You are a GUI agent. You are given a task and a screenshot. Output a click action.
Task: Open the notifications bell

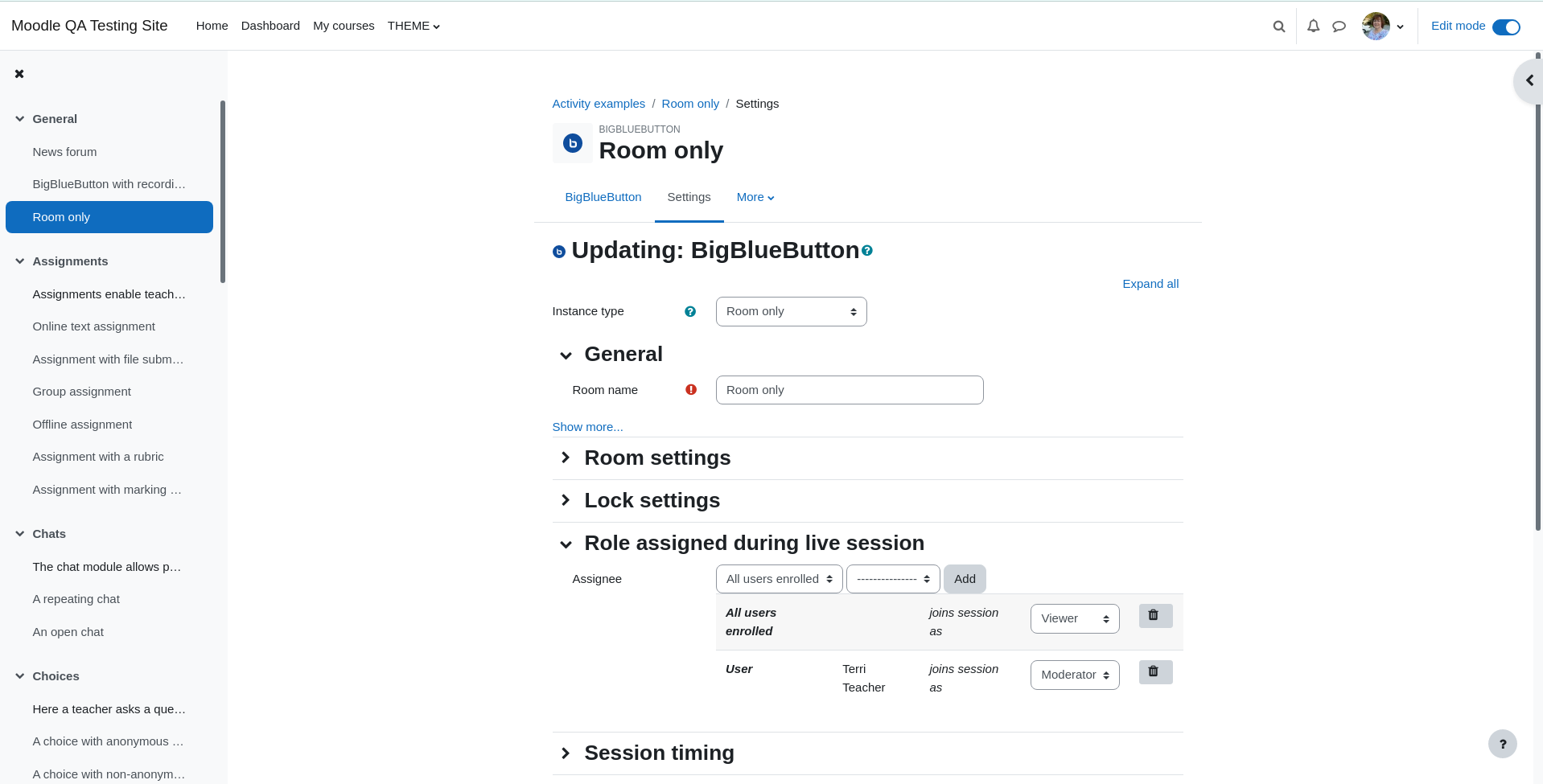click(x=1313, y=27)
